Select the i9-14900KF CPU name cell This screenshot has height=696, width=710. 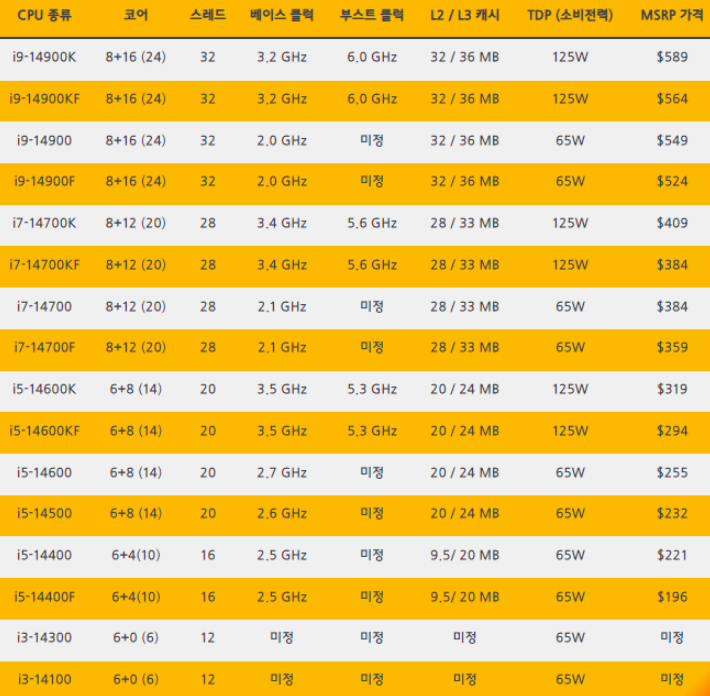44,99
